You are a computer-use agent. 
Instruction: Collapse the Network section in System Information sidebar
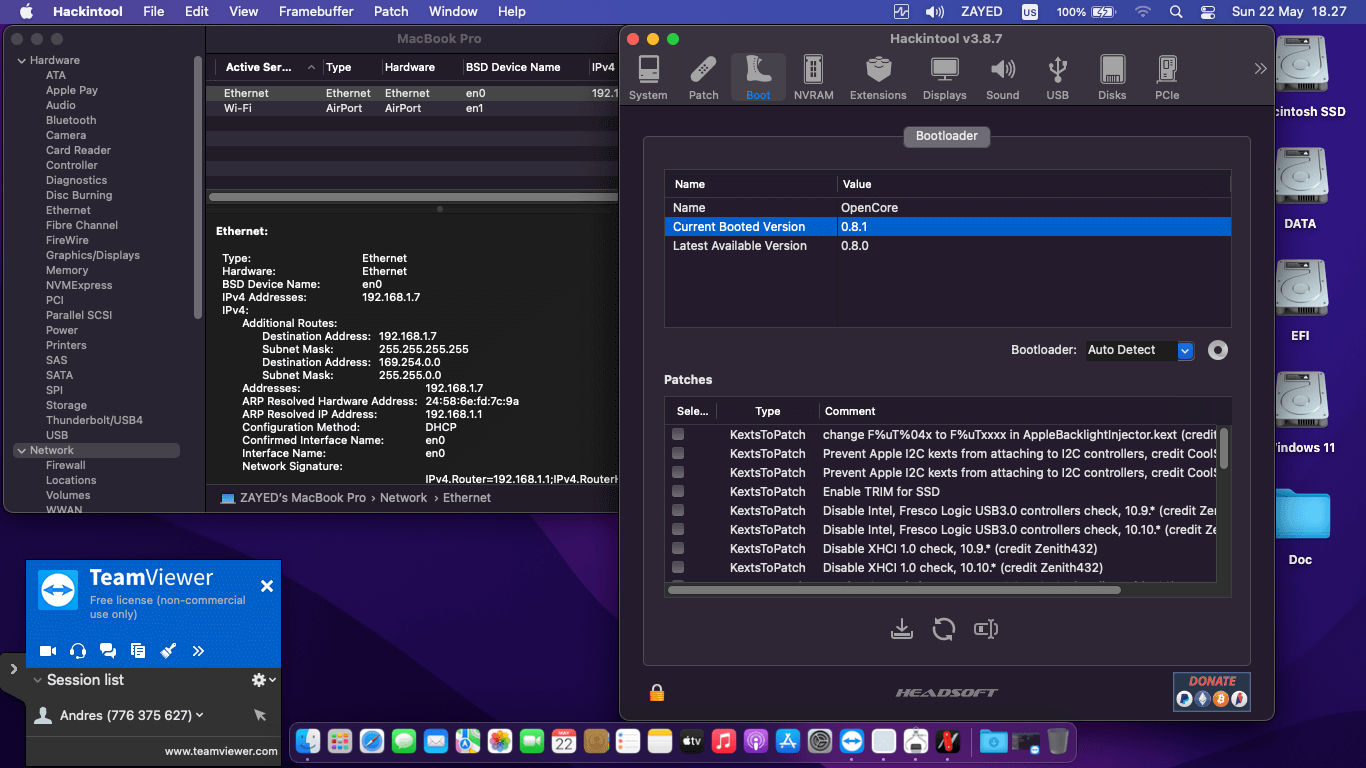coord(22,451)
